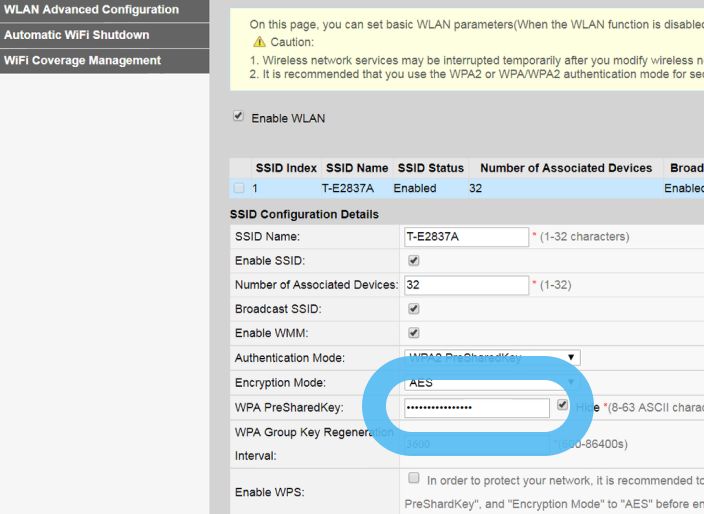The height and width of the screenshot is (514, 704).
Task: Click the WPA PreSharedKey password field
Action: tap(476, 408)
